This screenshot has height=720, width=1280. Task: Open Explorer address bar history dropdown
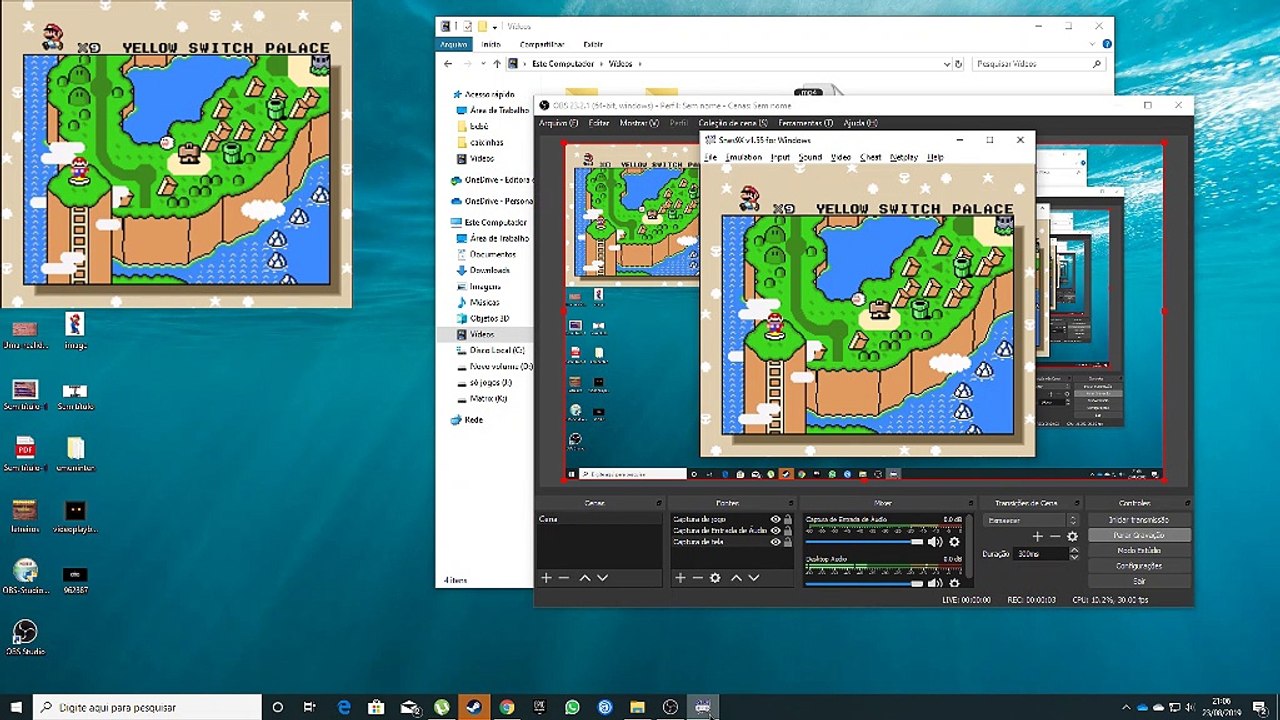pos(947,63)
